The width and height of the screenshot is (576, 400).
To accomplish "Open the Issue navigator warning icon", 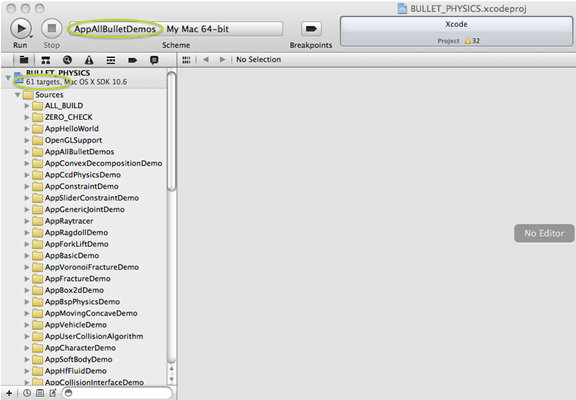I will point(89,60).
